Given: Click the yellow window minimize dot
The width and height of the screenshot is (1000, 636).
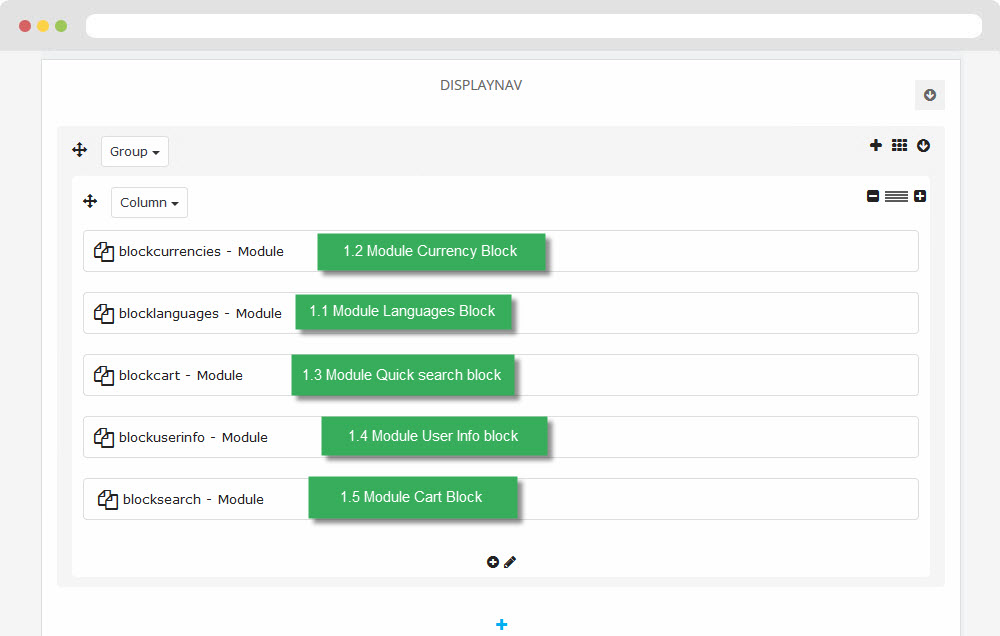Looking at the screenshot, I should point(43,26).
